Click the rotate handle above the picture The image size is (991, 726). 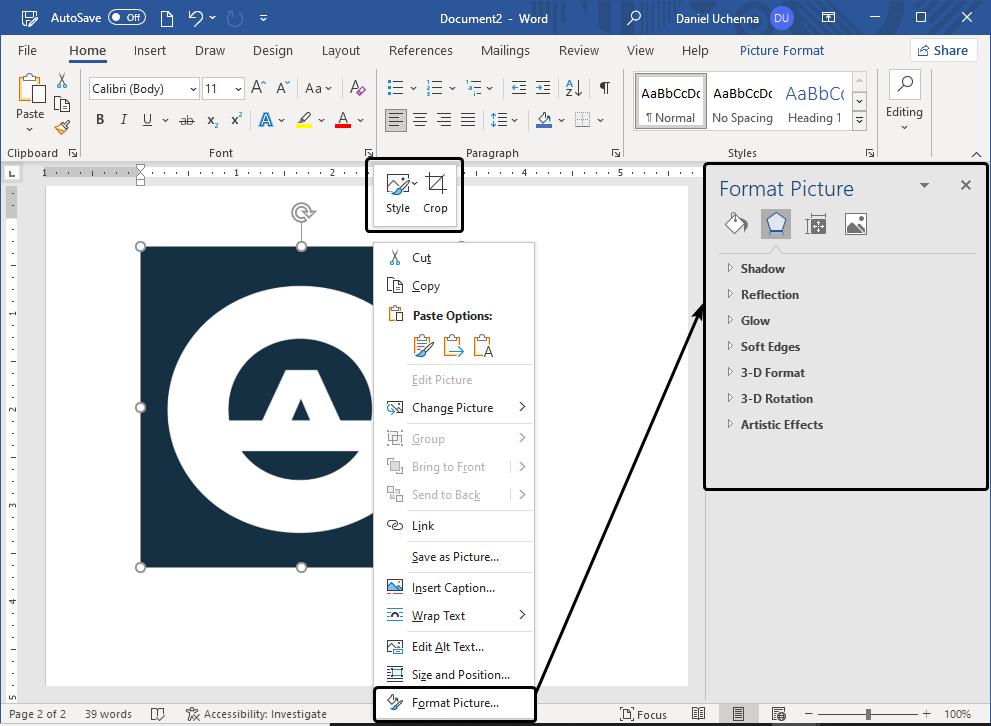click(302, 212)
